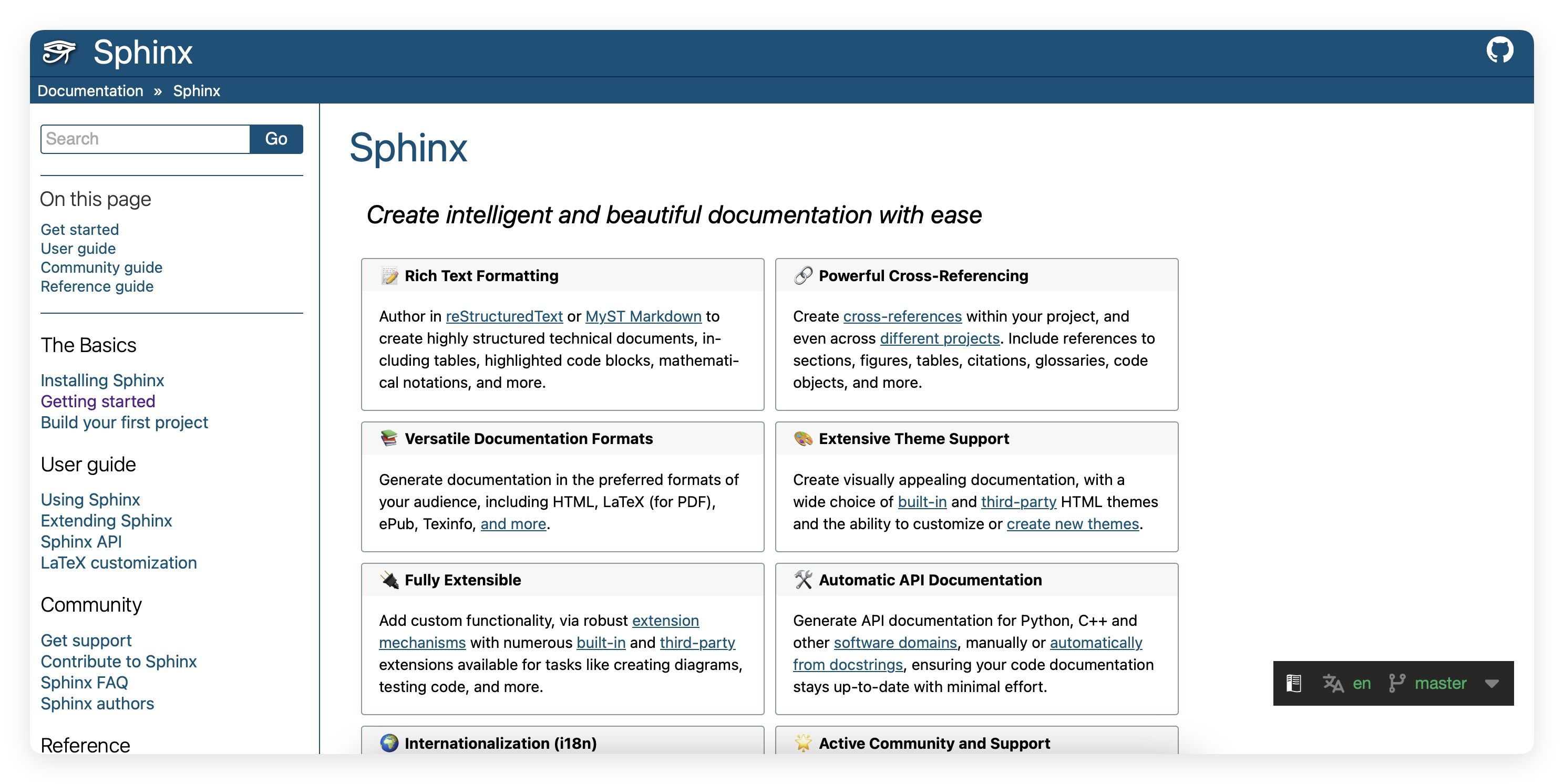Open the en language selector
The width and height of the screenshot is (1564, 784).
pyautogui.click(x=1361, y=683)
